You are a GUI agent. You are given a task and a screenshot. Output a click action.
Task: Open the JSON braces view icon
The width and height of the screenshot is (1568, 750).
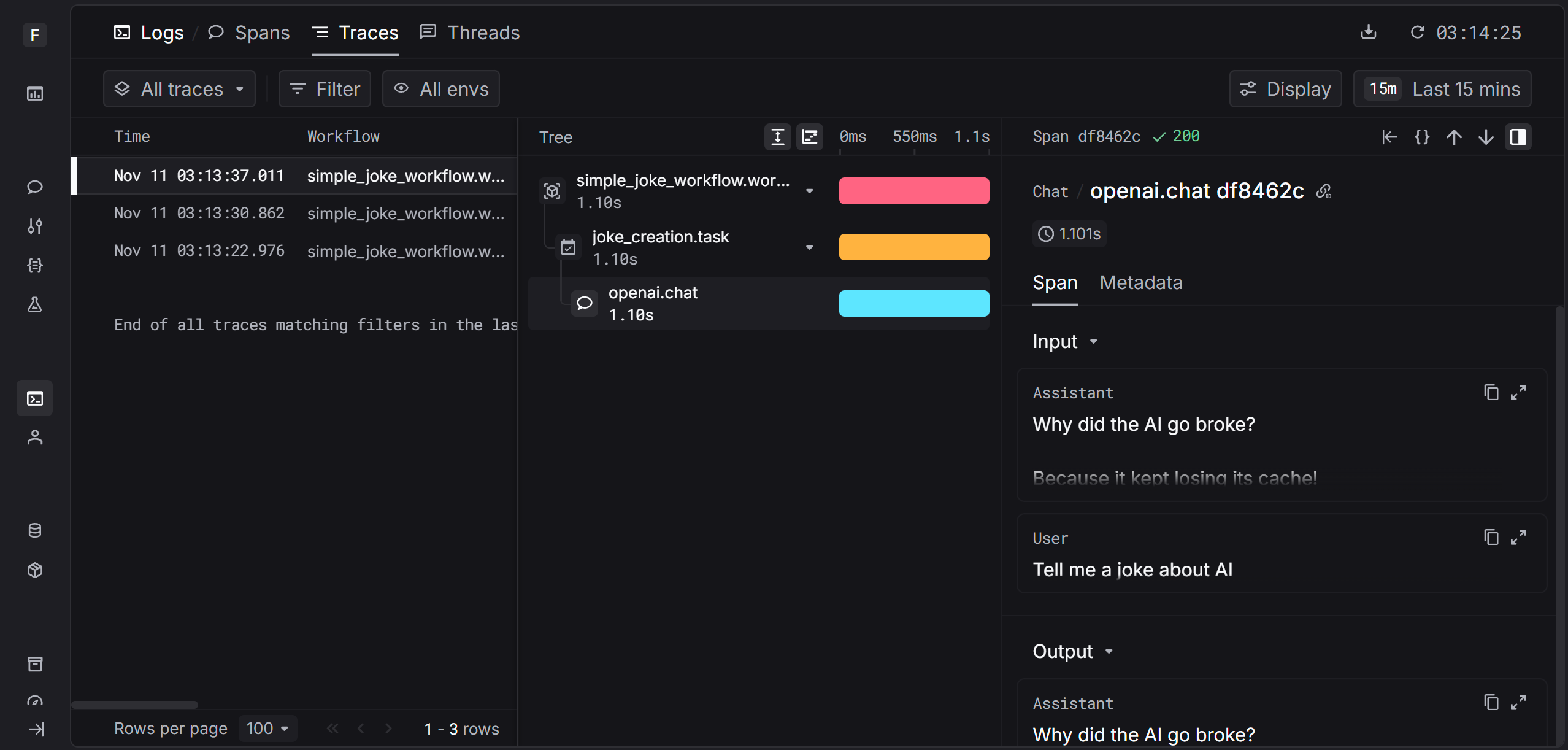coord(1422,137)
